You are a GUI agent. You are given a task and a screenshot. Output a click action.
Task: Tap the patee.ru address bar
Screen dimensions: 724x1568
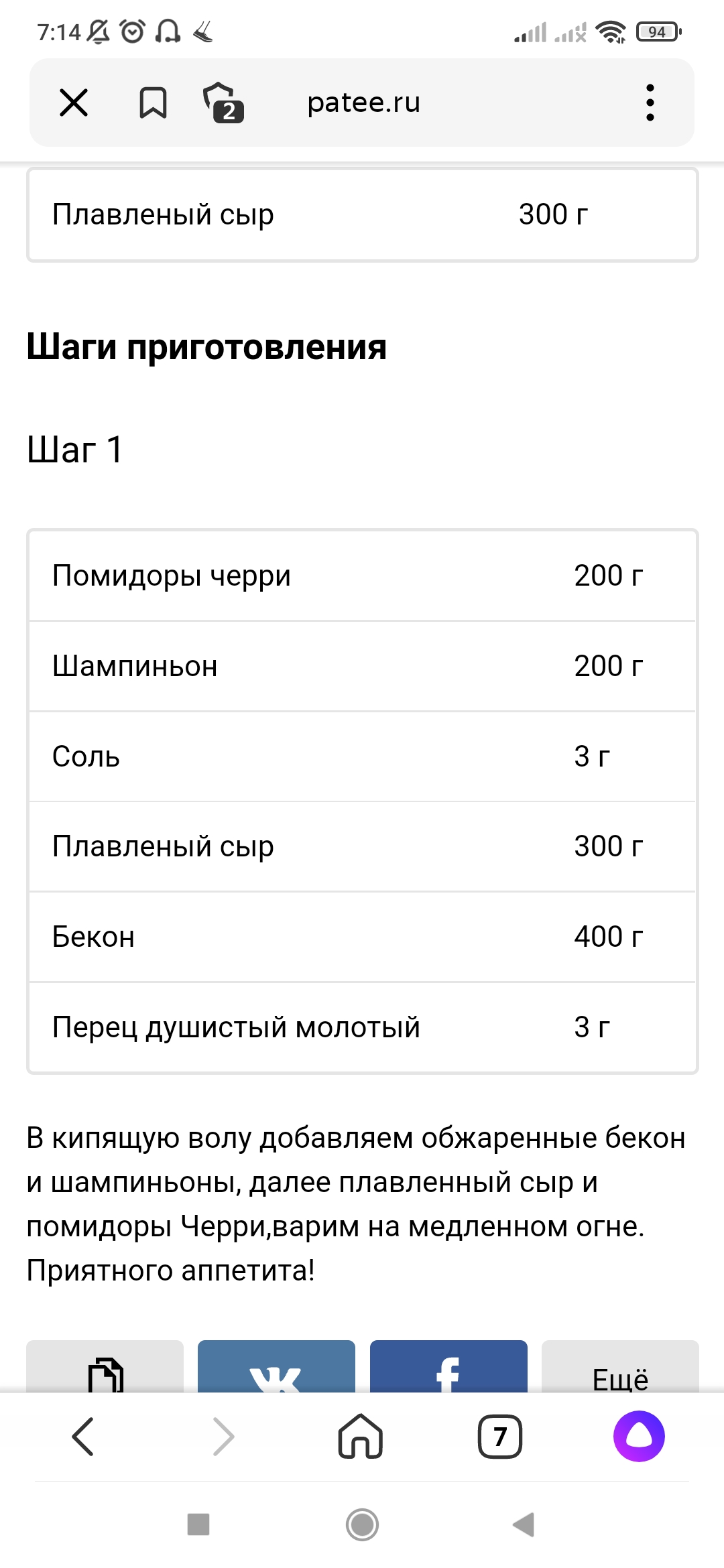click(363, 103)
